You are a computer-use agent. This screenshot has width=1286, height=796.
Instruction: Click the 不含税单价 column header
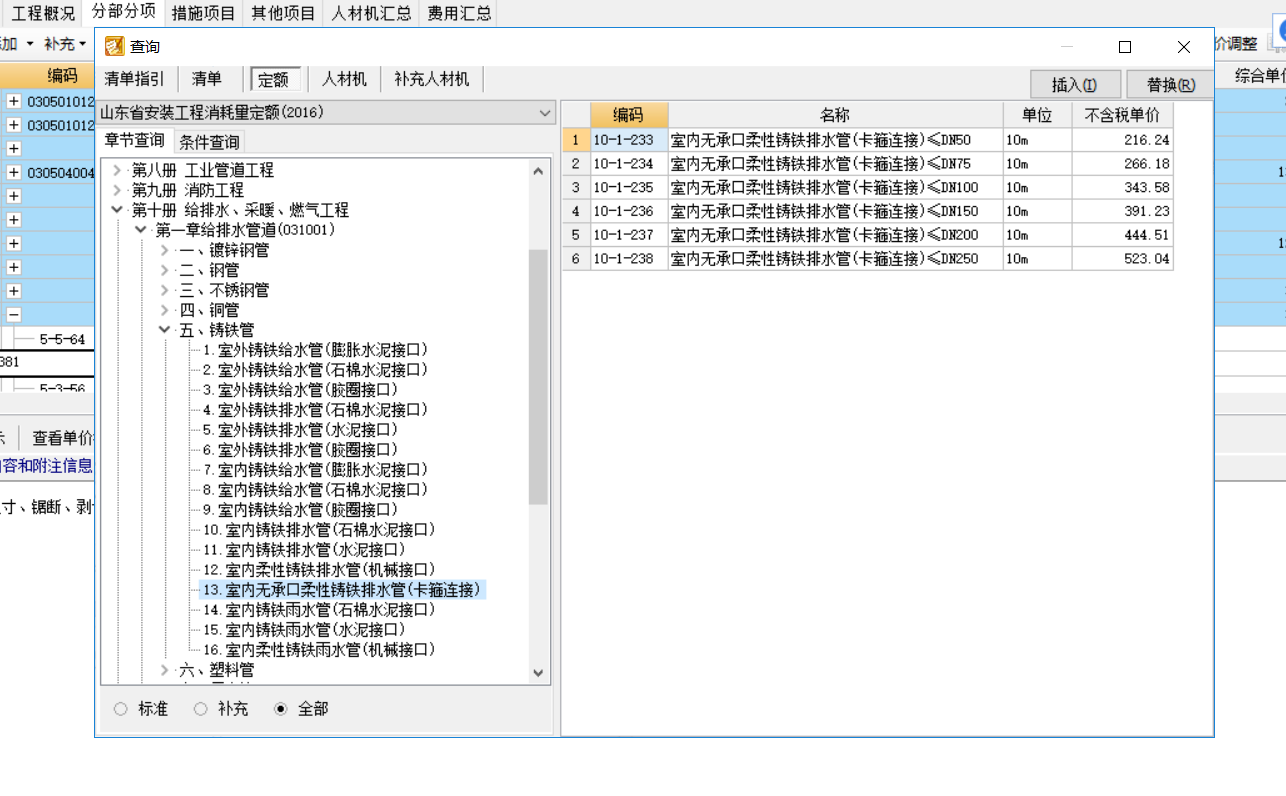[1122, 115]
